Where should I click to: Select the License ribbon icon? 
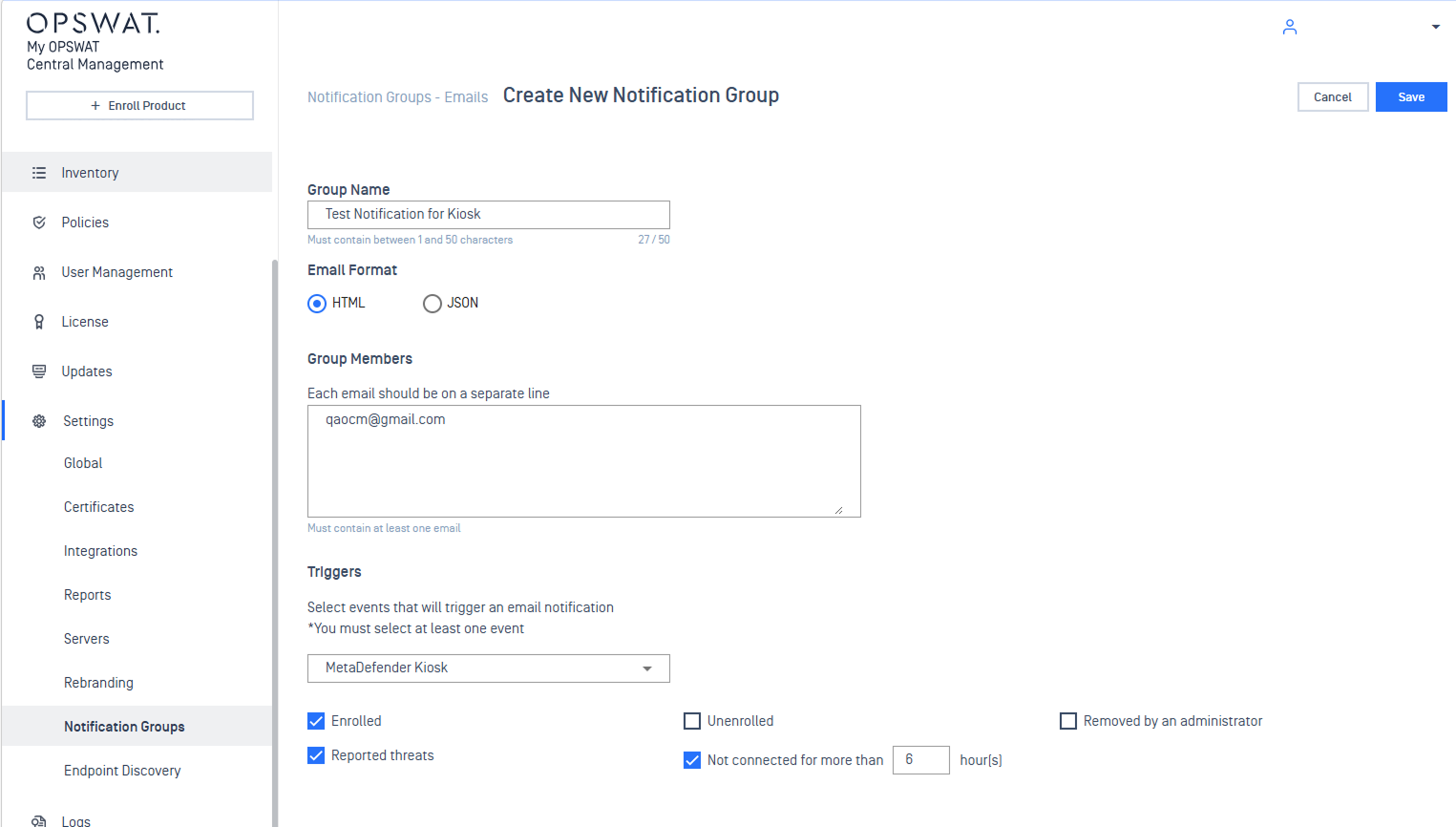pyautogui.click(x=38, y=321)
